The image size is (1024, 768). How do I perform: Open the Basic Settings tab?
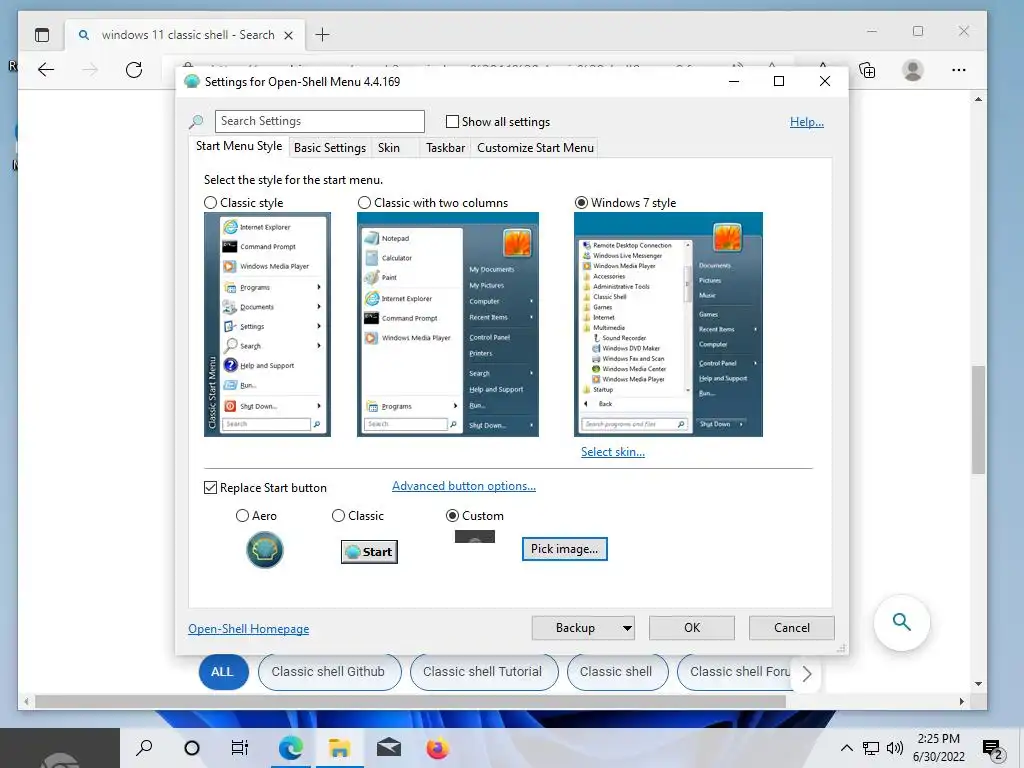tap(330, 148)
